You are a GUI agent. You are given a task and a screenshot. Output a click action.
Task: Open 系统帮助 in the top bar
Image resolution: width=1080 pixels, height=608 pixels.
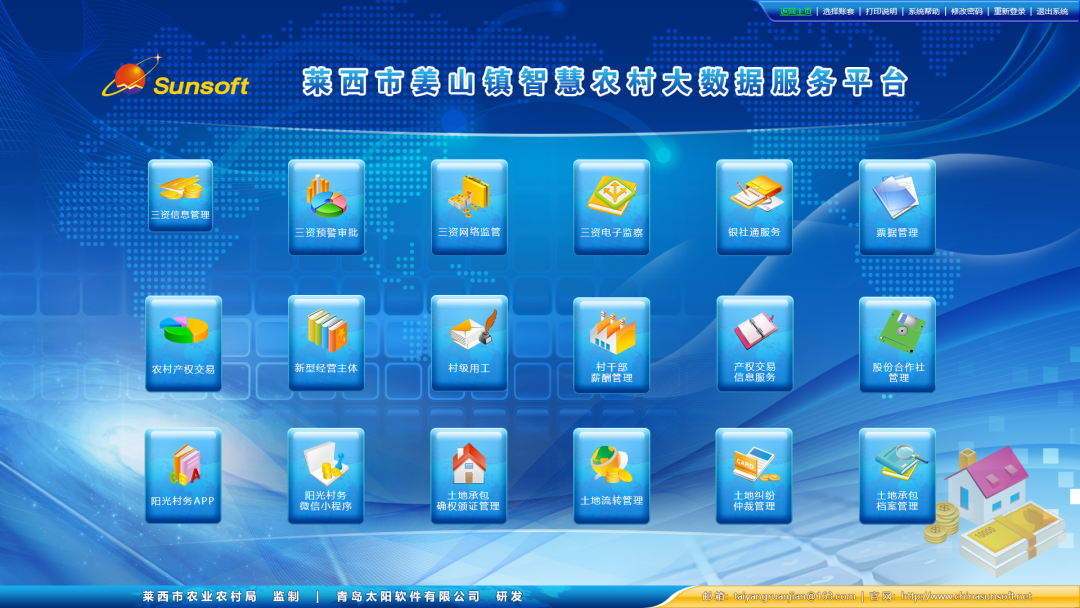[x=924, y=12]
